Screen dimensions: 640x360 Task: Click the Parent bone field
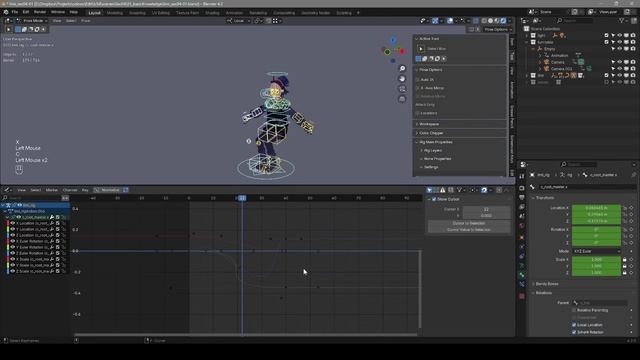click(600, 303)
